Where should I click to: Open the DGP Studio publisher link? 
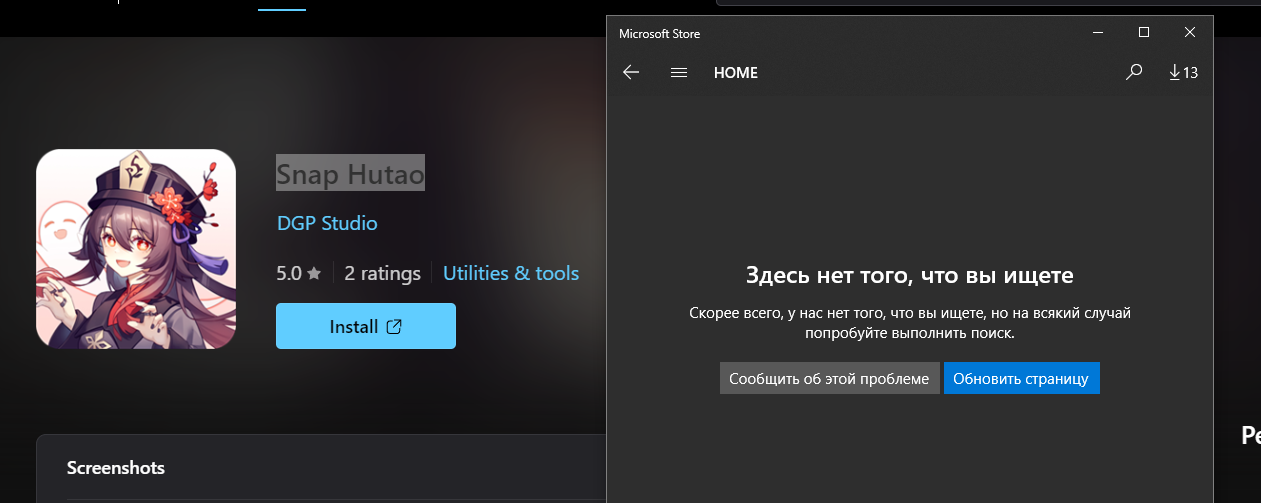tap(327, 223)
